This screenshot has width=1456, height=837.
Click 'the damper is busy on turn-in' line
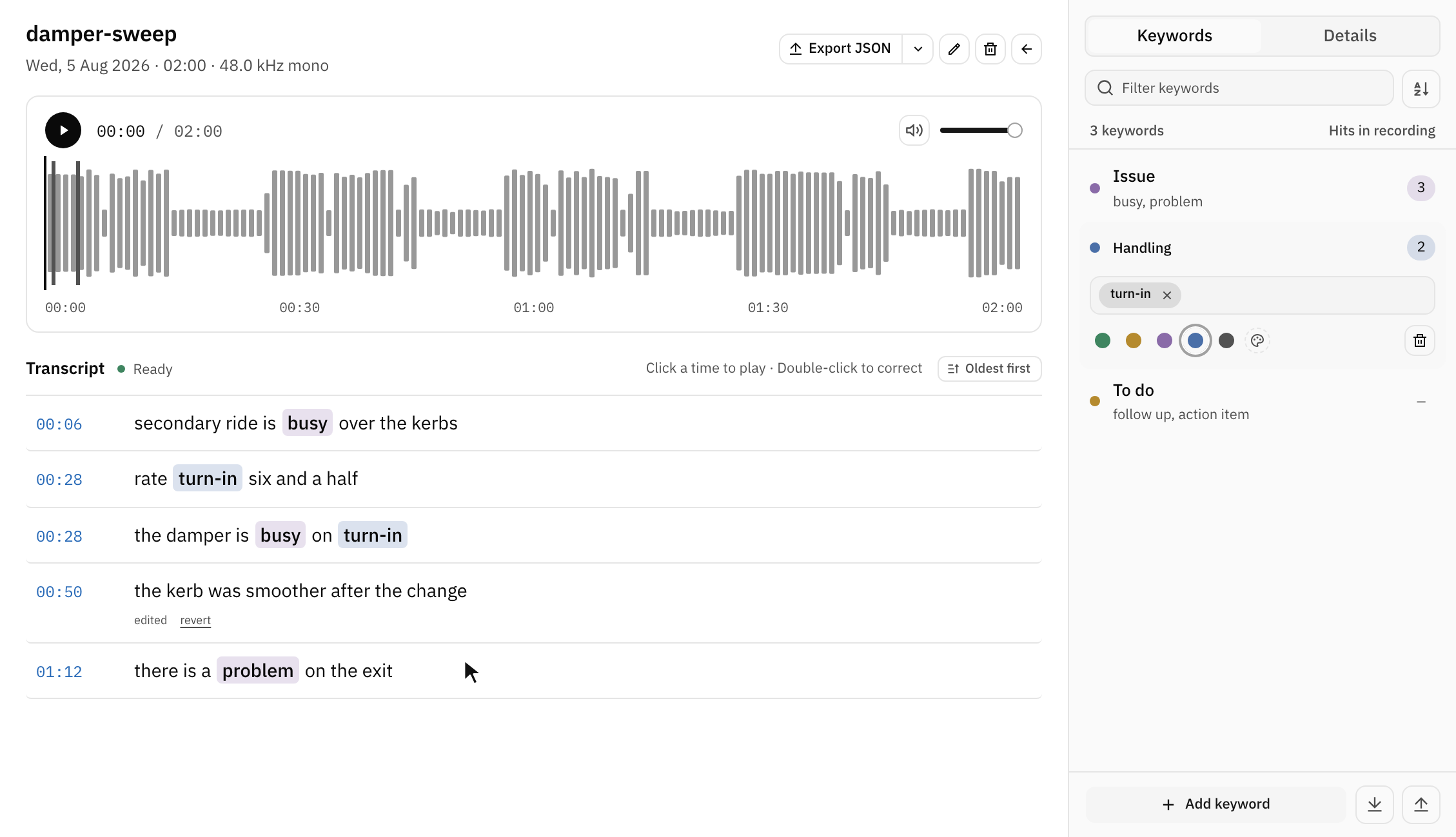[533, 535]
